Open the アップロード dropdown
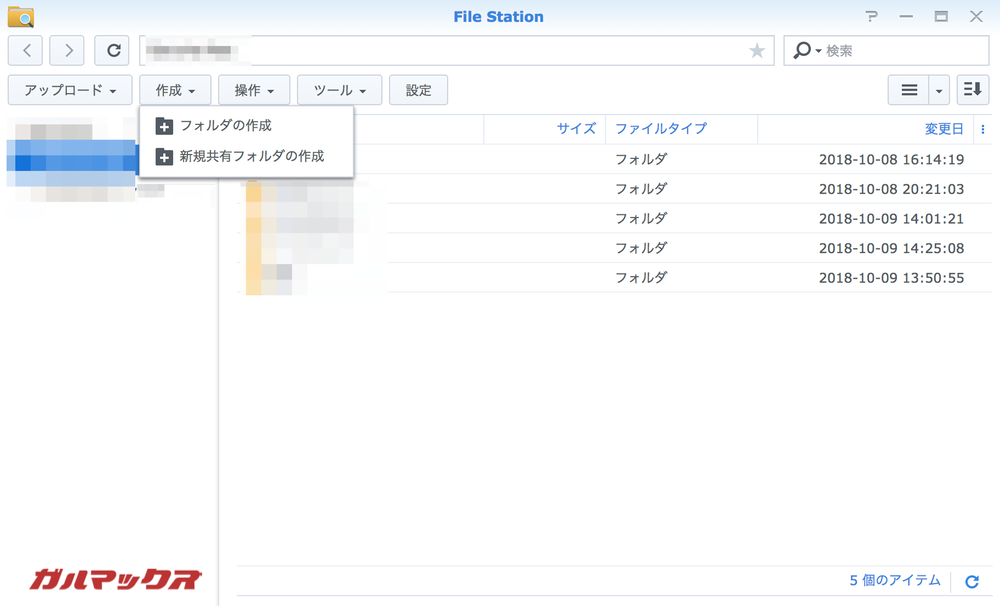 click(69, 89)
